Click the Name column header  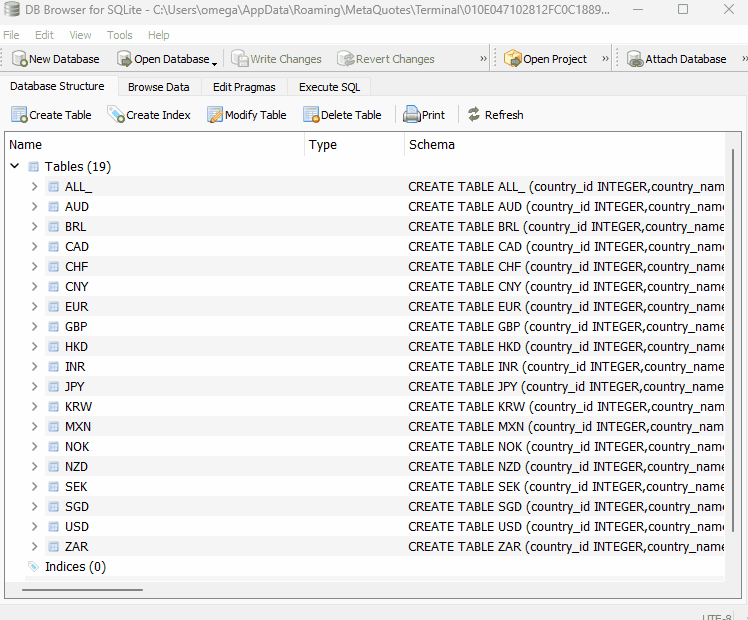pos(155,145)
